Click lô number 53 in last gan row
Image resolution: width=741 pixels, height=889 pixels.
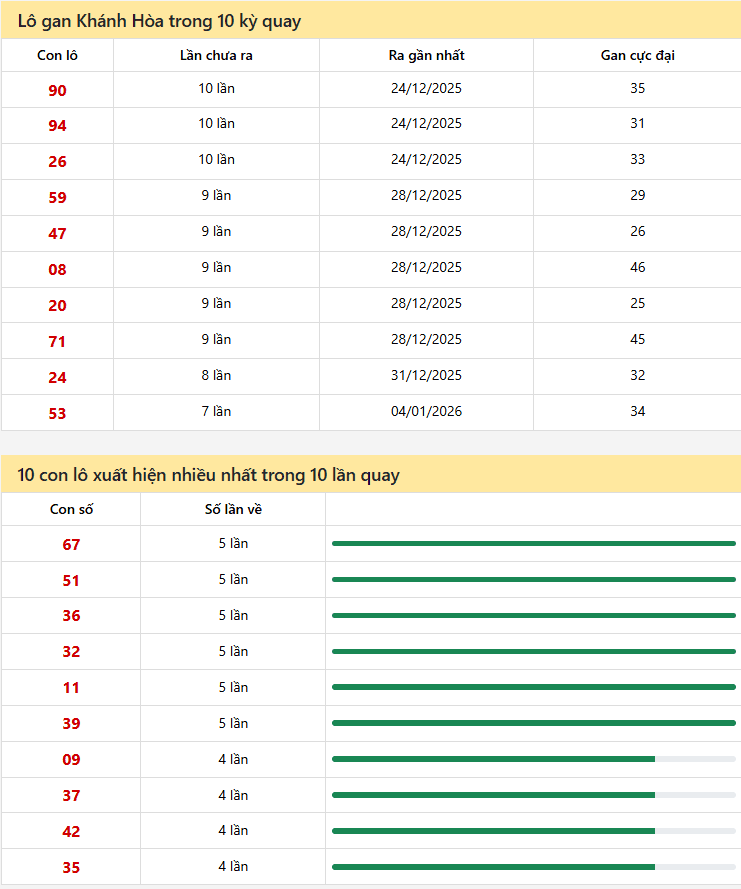(57, 413)
